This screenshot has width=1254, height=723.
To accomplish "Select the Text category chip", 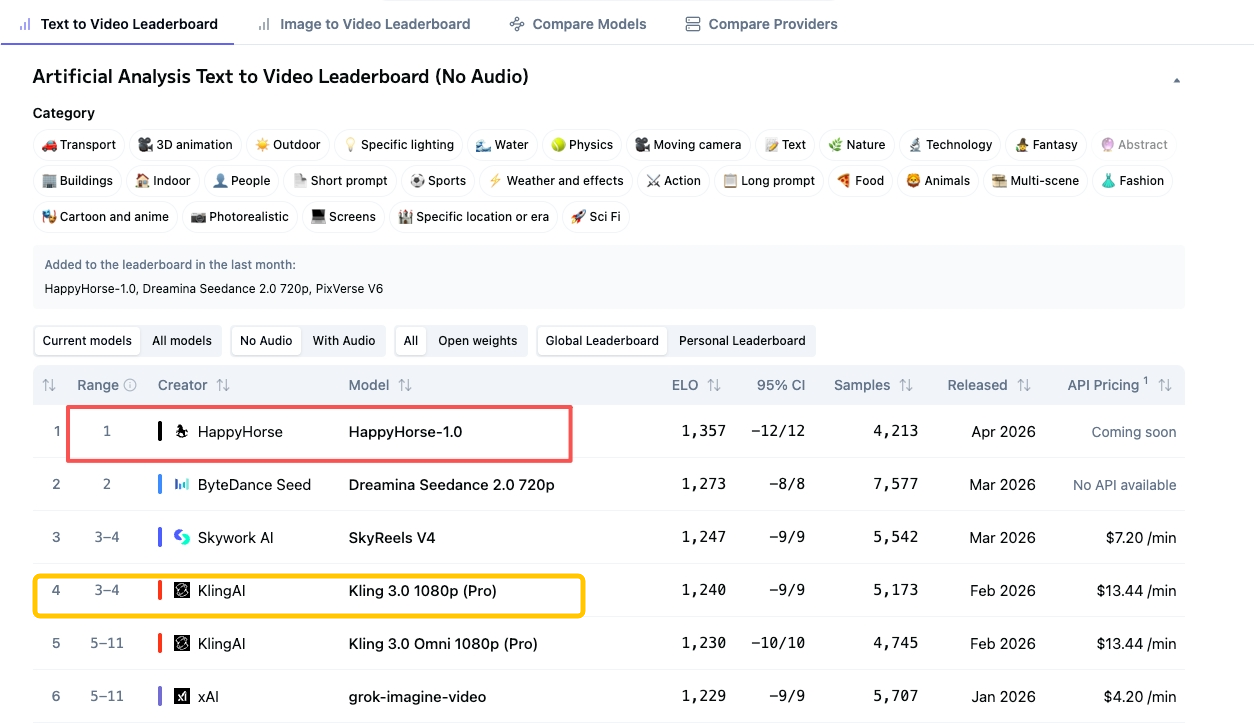I will pos(785,145).
